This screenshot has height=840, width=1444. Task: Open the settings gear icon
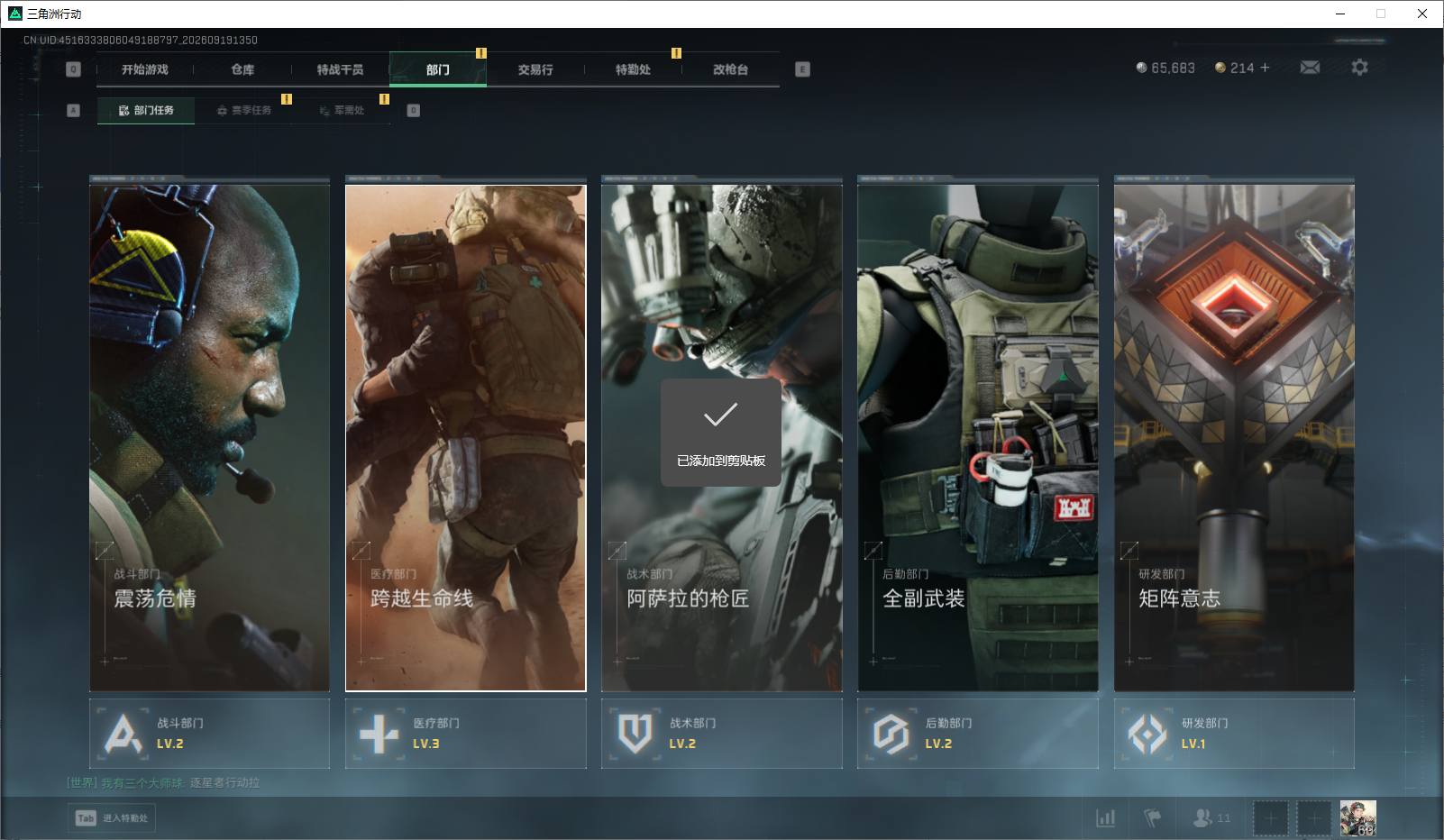1359,68
